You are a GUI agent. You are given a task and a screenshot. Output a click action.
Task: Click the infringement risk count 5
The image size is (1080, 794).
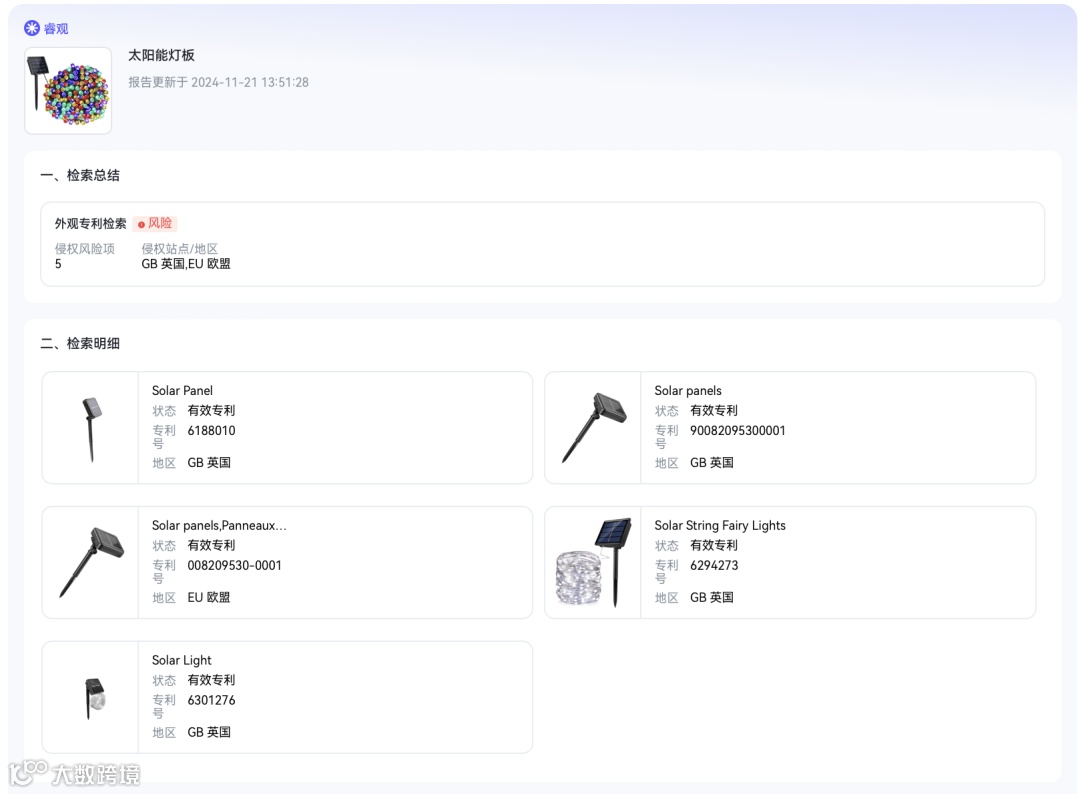click(x=59, y=264)
